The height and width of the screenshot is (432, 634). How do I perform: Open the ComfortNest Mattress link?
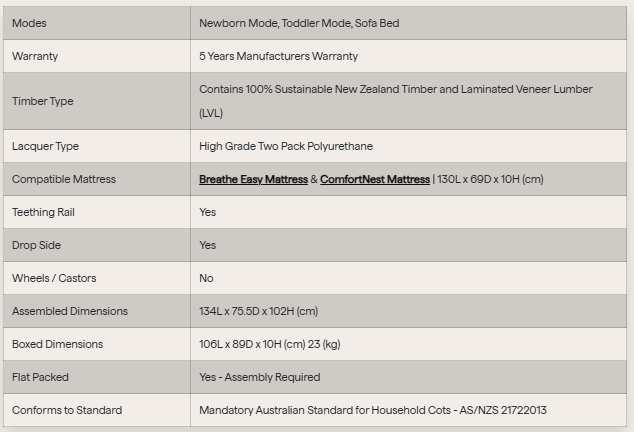(375, 179)
